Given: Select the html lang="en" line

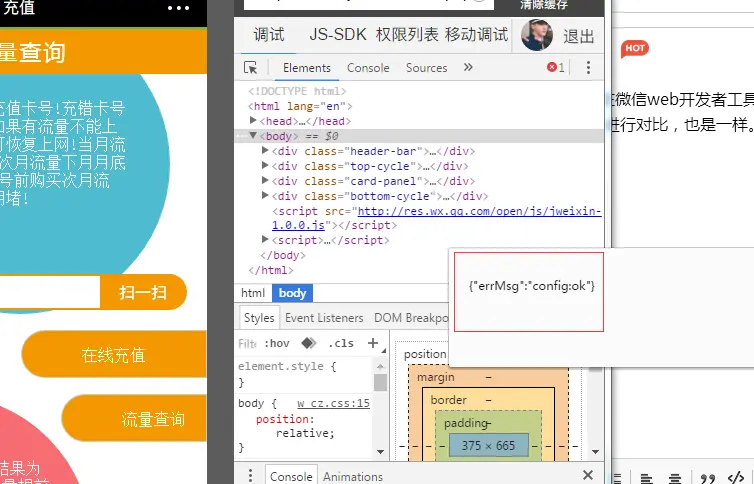Looking at the screenshot, I should click(300, 106).
